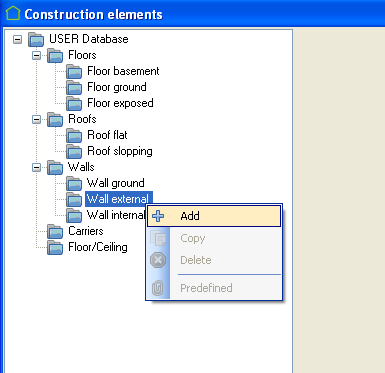Collapse the Roofs tree branch

click(36, 120)
